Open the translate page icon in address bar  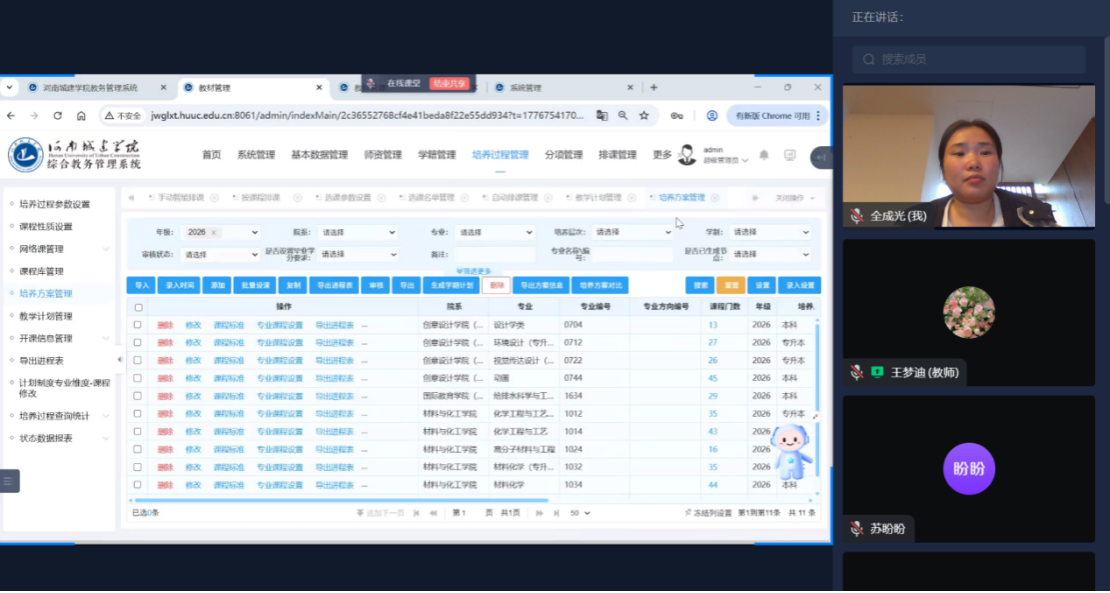click(602, 116)
